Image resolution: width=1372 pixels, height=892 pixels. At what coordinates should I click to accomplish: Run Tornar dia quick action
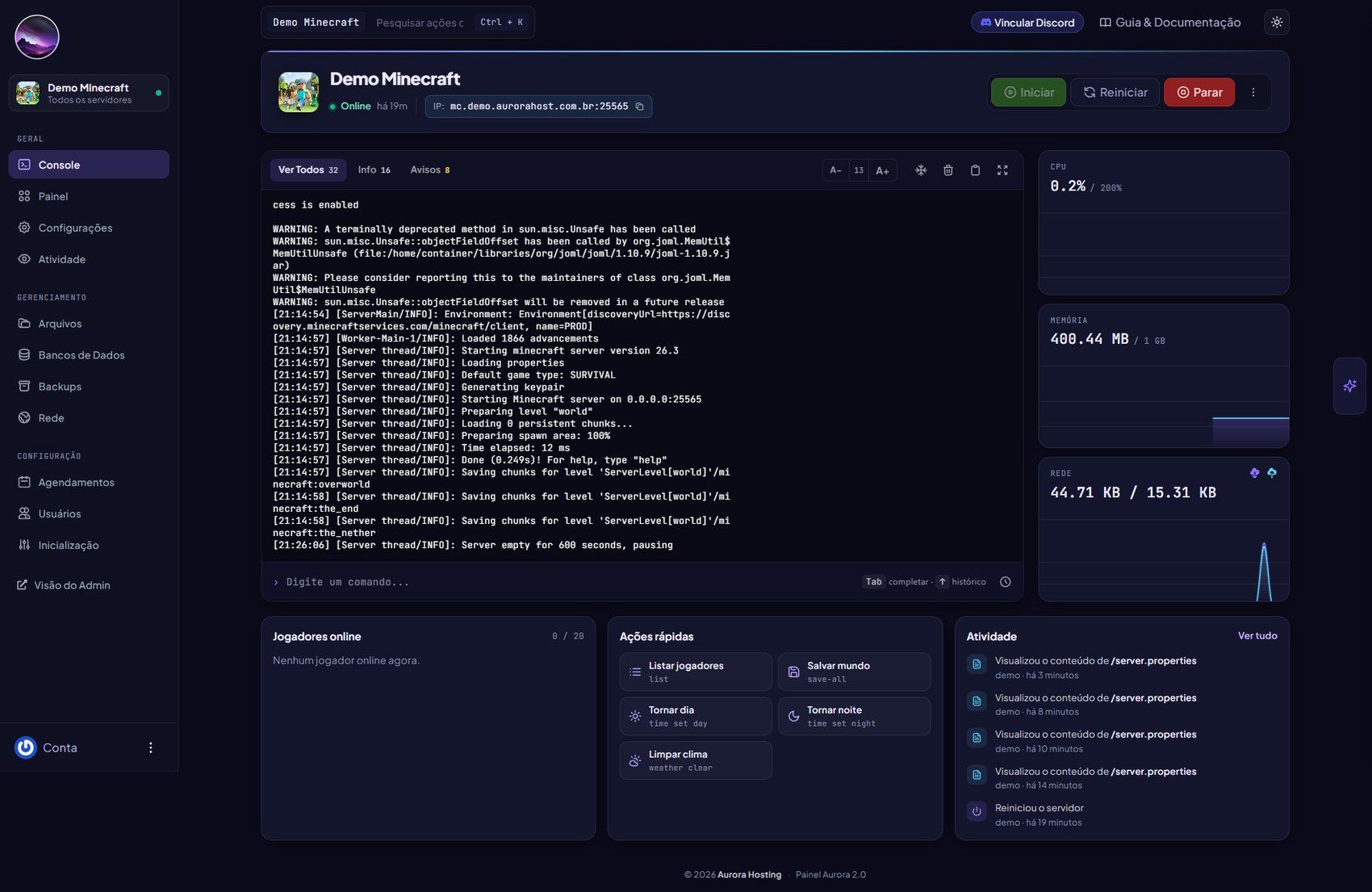pyautogui.click(x=696, y=716)
